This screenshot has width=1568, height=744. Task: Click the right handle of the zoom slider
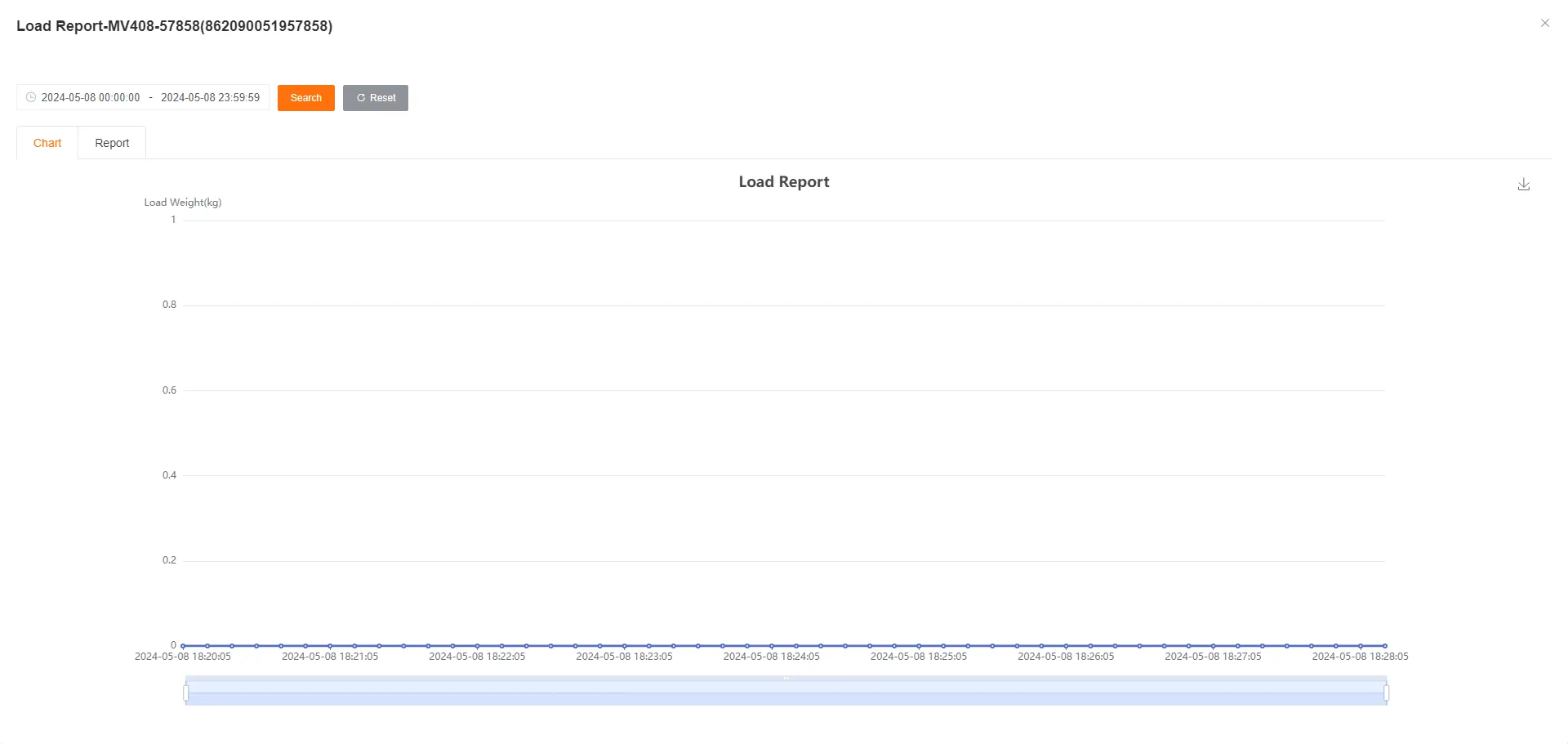(x=1385, y=691)
